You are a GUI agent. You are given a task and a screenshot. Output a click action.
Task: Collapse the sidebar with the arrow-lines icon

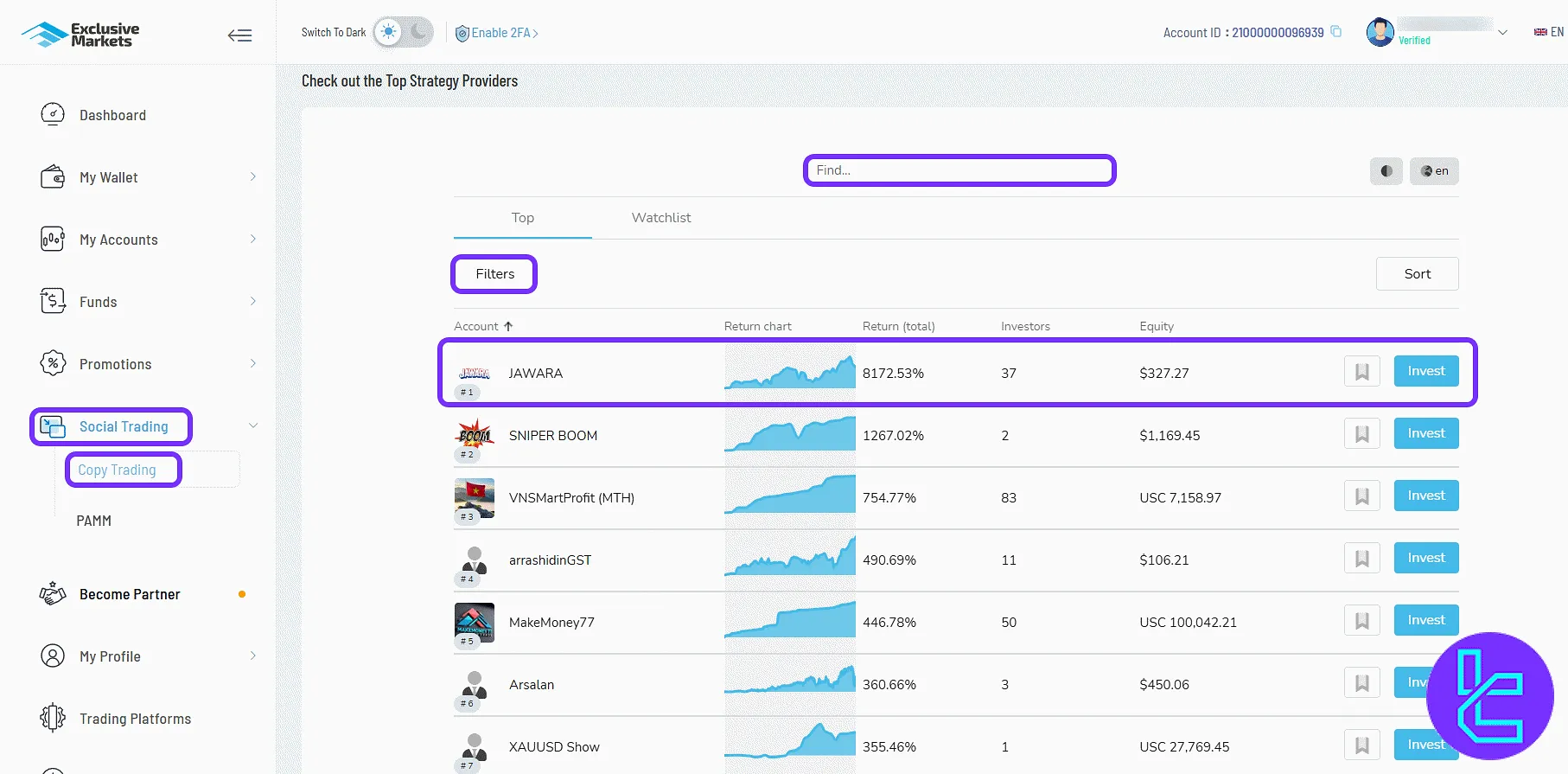coord(239,35)
